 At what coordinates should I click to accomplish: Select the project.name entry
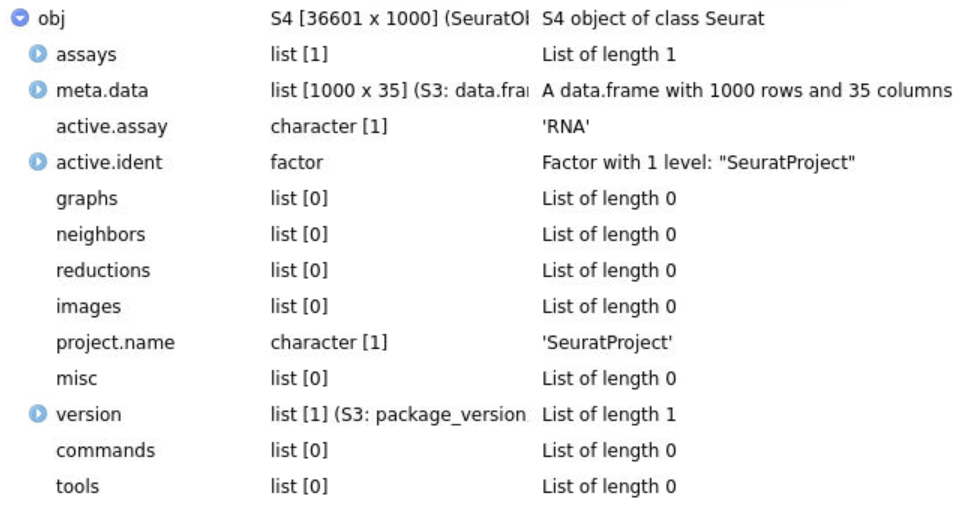(x=115, y=343)
